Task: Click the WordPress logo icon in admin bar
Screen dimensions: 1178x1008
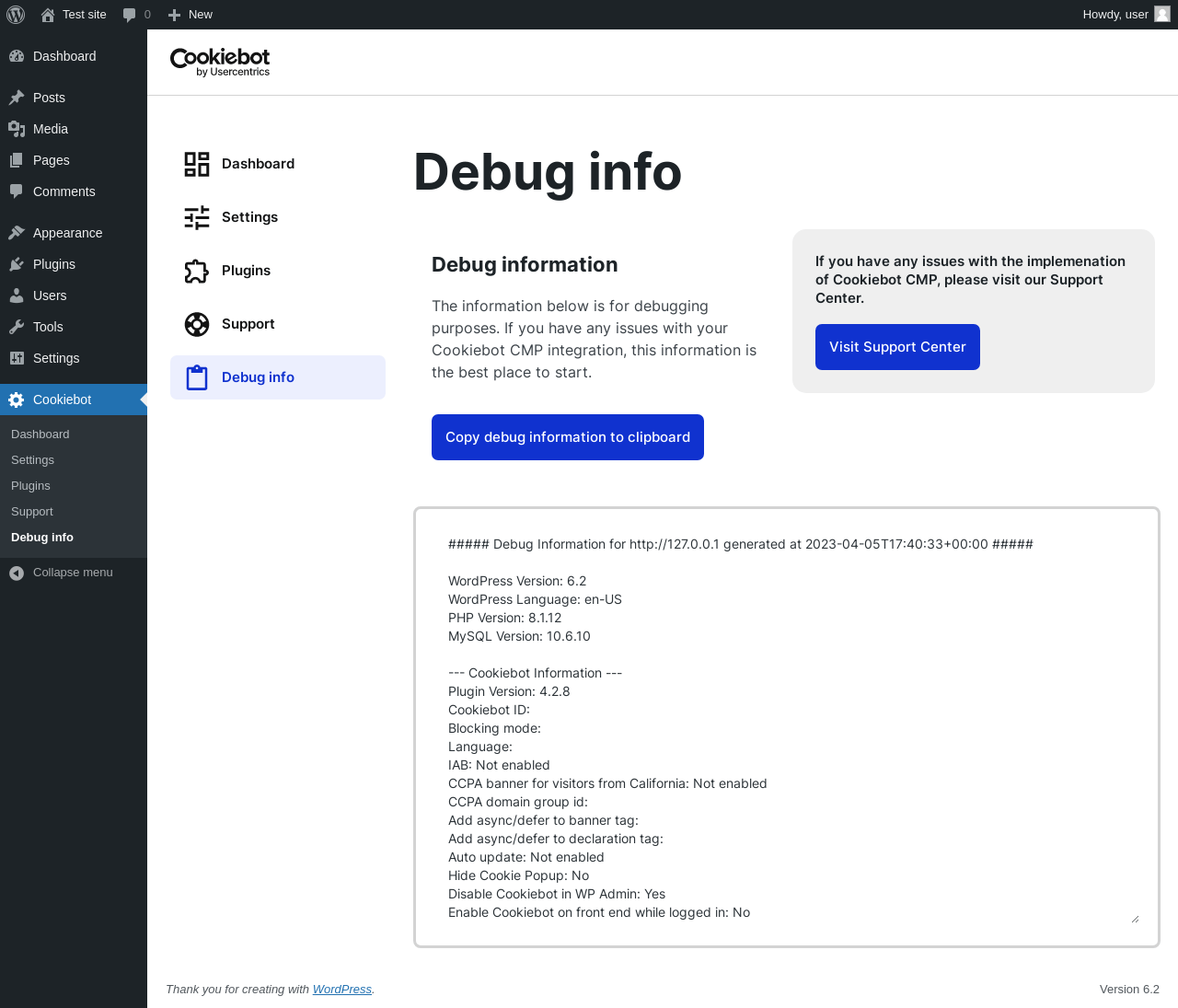Action: pos(16,15)
